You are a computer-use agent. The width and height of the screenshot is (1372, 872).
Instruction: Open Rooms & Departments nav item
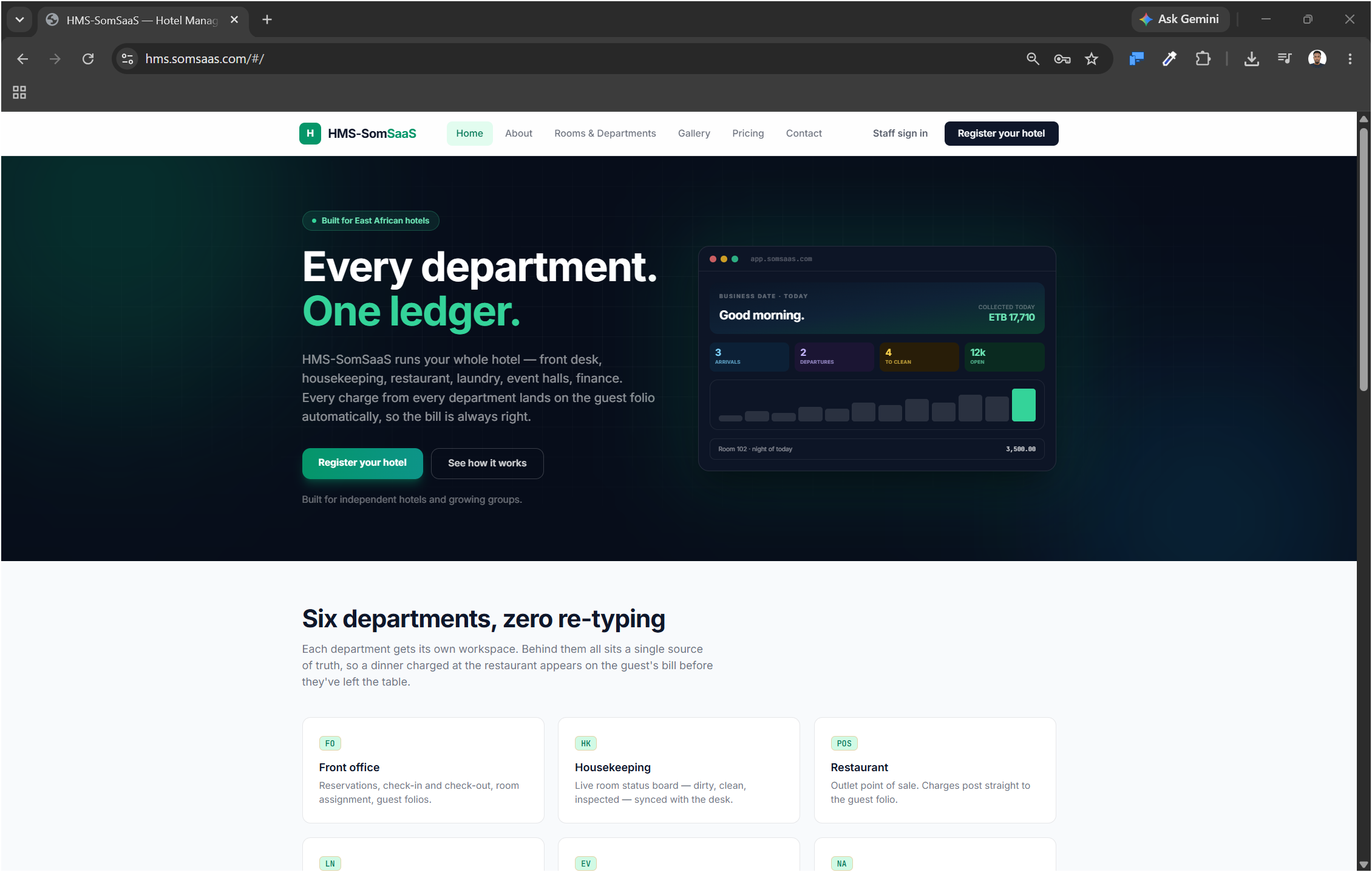[x=605, y=134]
